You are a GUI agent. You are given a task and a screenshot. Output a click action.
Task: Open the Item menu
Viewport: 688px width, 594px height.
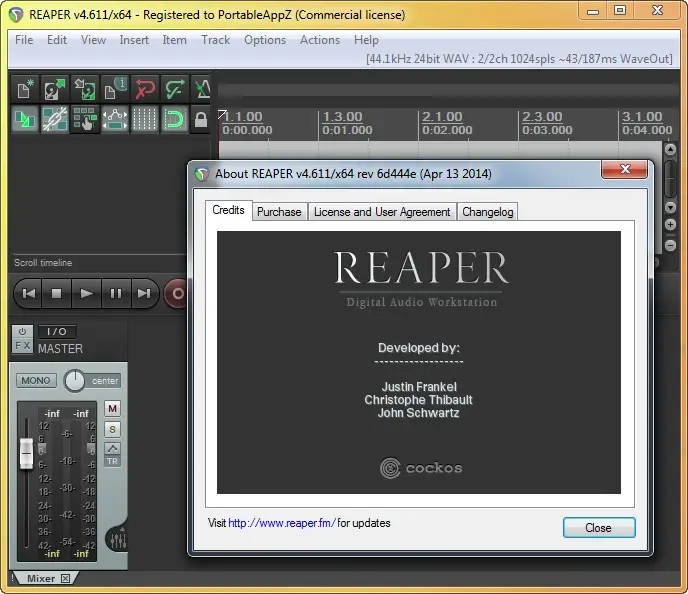(x=174, y=40)
